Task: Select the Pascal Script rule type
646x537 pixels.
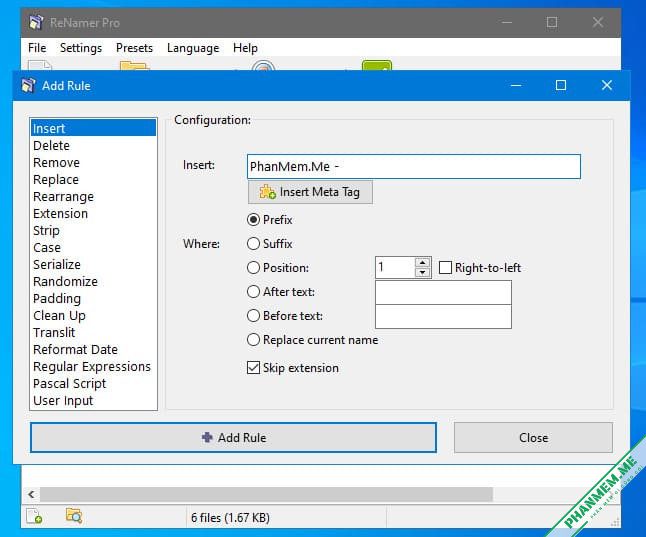Action: 93,383
